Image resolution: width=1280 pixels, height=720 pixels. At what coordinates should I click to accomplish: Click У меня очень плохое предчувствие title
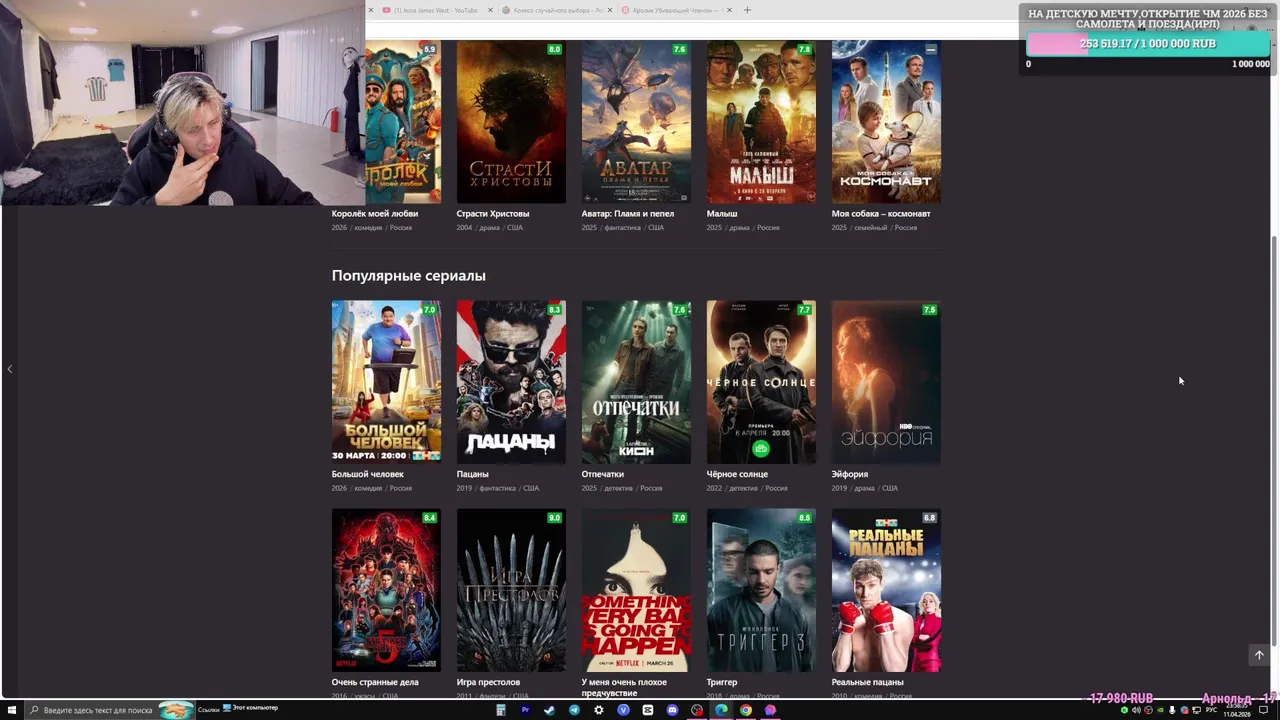point(625,687)
